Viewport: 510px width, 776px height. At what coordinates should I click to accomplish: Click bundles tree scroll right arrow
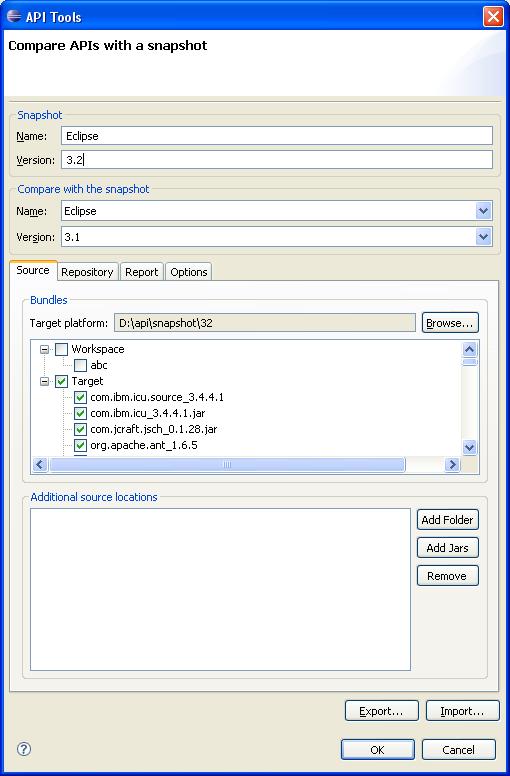coord(452,465)
